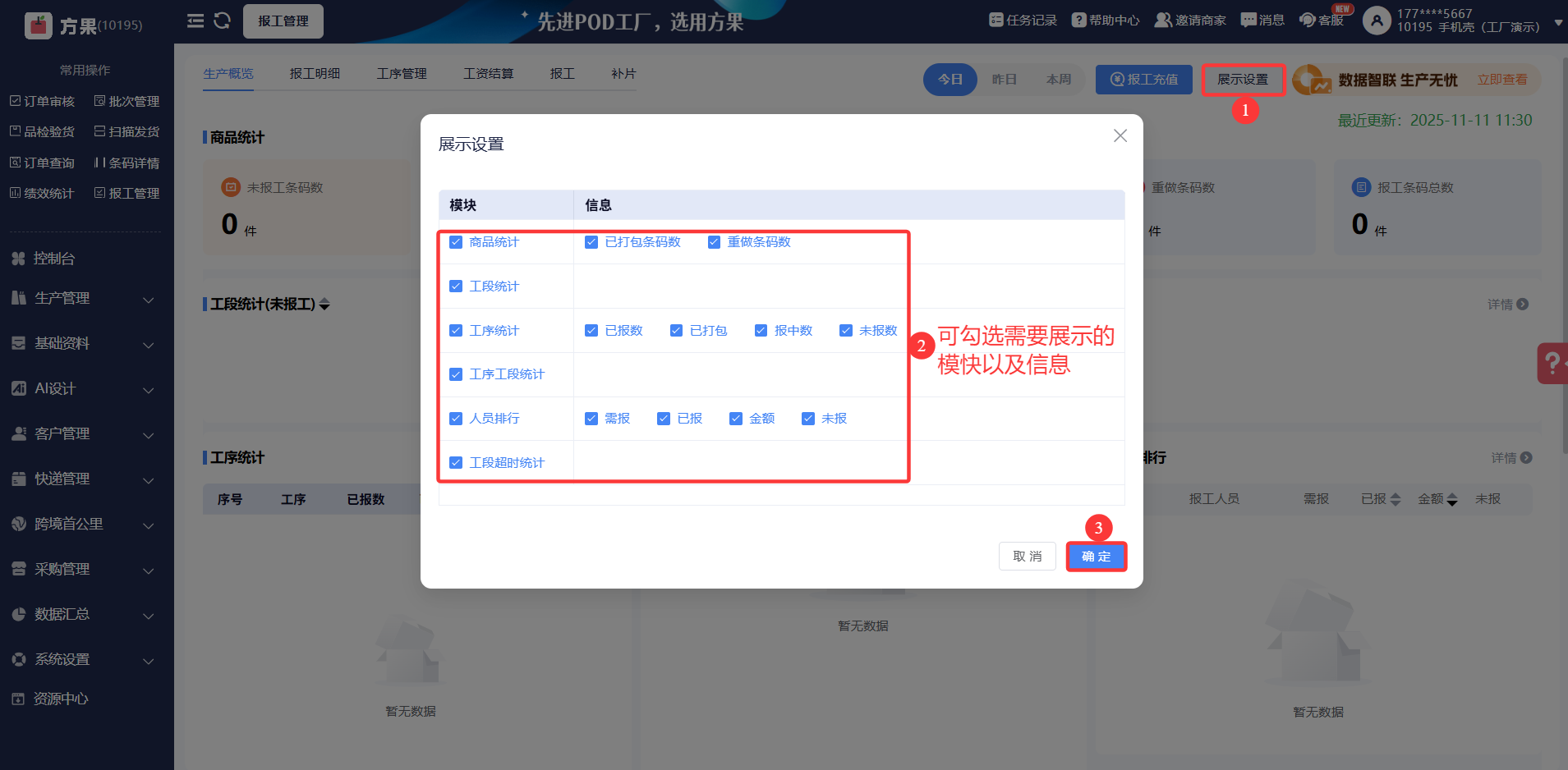1568x770 pixels.
Task: View 详情 for 工段统计 section
Action: coord(1508,305)
